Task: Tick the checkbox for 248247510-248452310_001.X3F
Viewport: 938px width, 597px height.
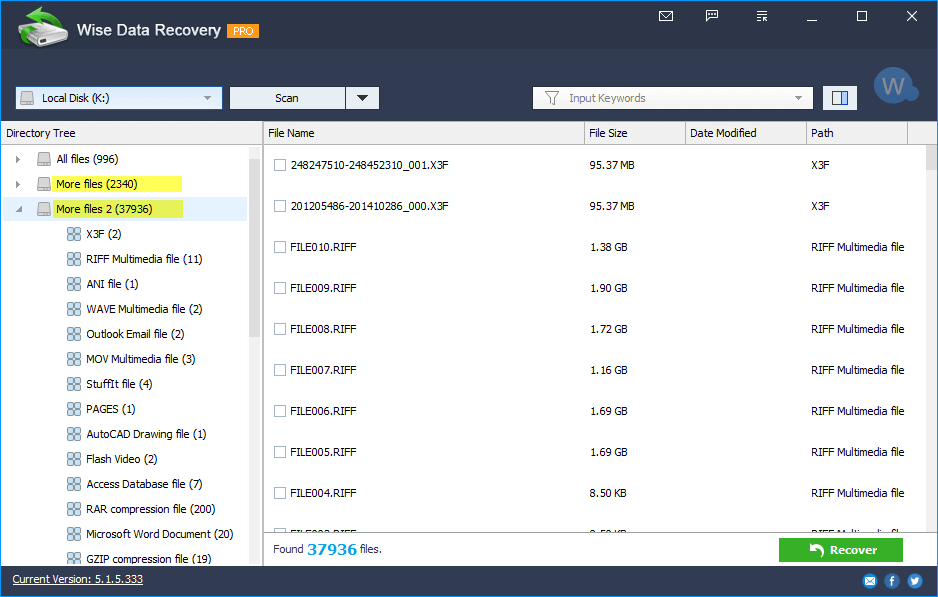Action: coord(280,165)
